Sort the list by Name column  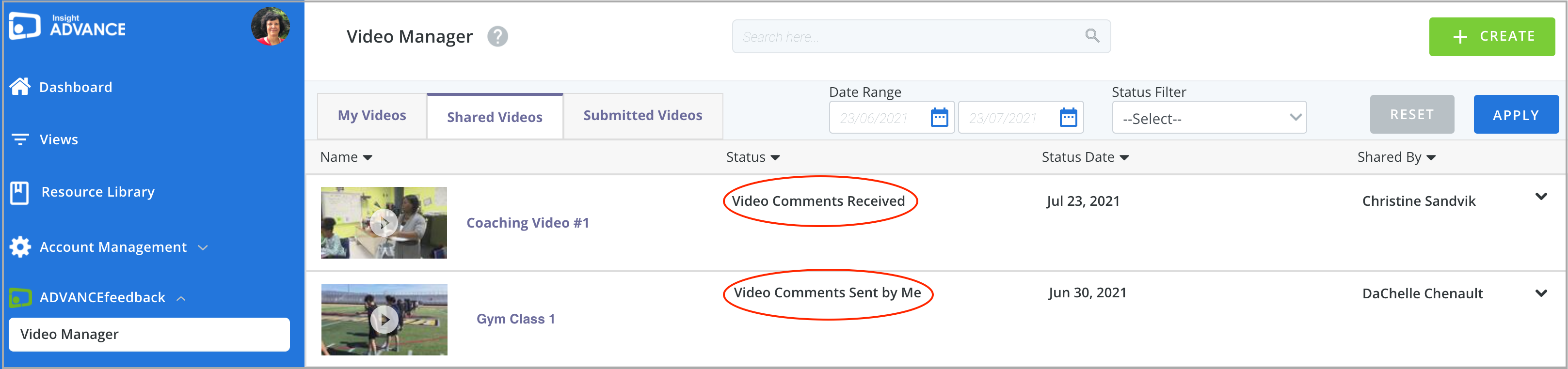pos(346,157)
